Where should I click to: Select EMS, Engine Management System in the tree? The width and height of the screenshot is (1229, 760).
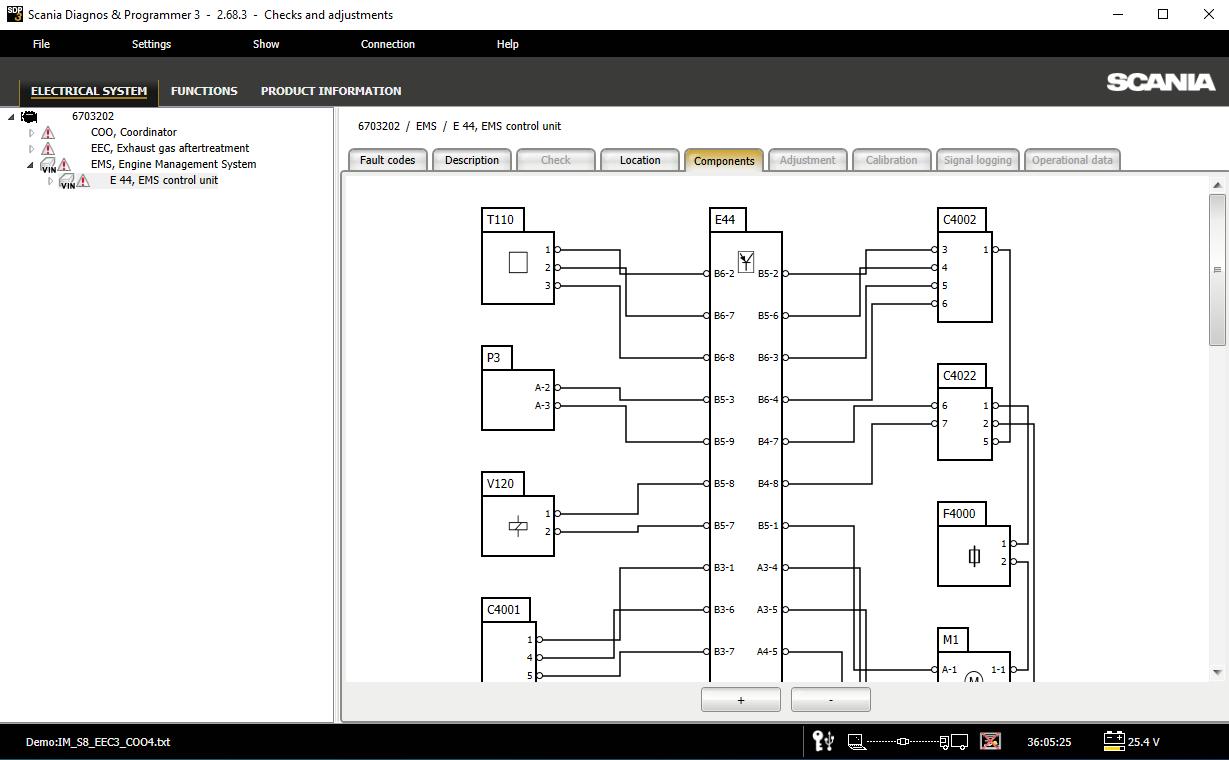click(173, 164)
